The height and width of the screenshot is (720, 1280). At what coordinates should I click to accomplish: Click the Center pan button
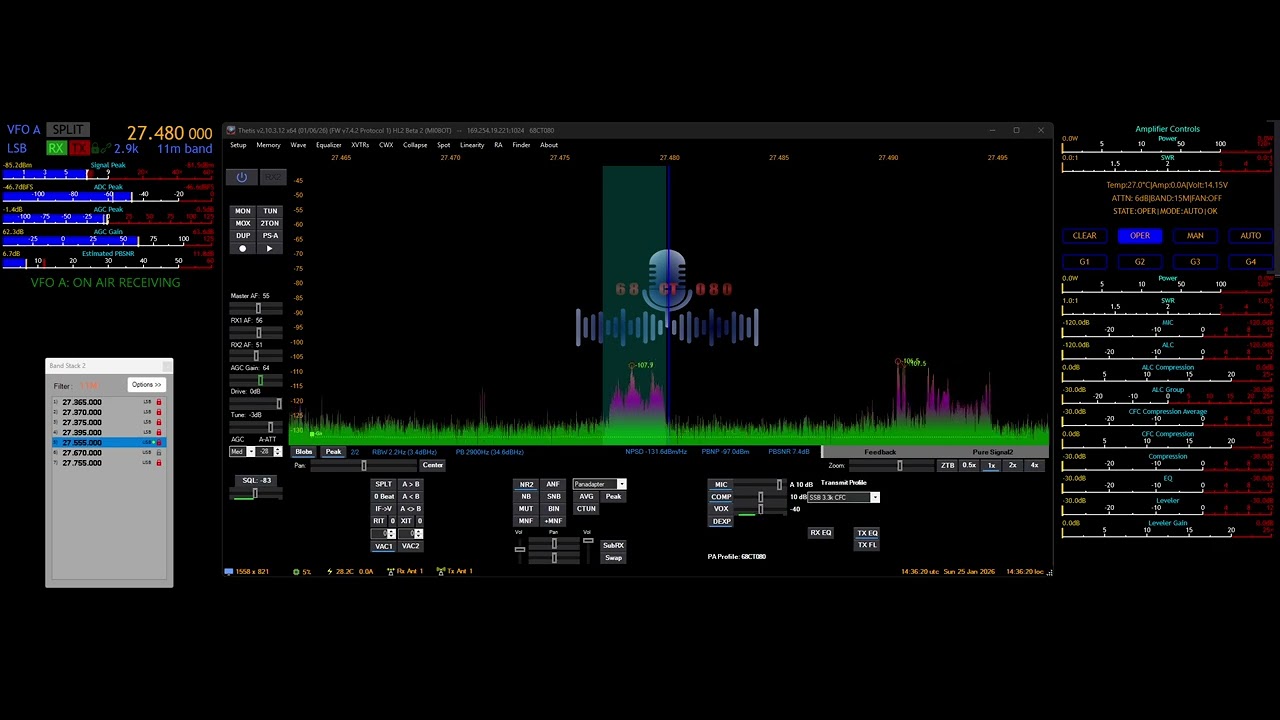[432, 466]
